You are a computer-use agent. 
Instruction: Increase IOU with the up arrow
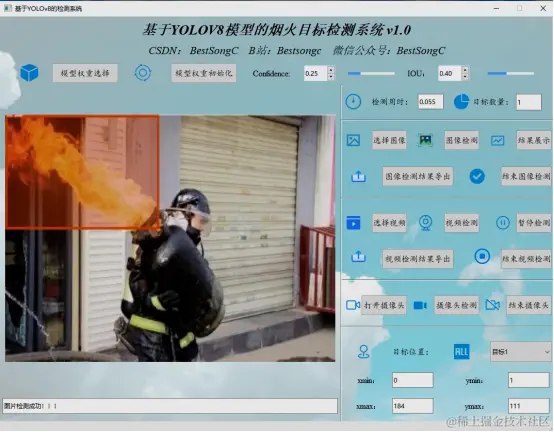[x=465, y=70]
